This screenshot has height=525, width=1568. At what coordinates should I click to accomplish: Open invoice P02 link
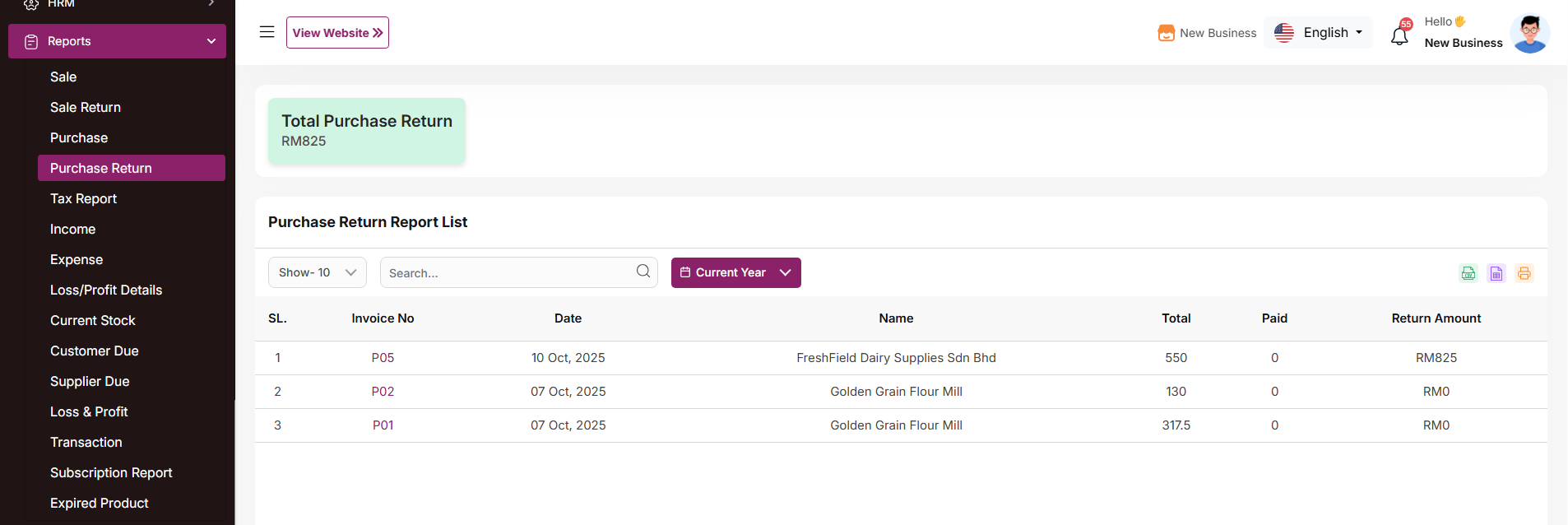[x=383, y=392]
